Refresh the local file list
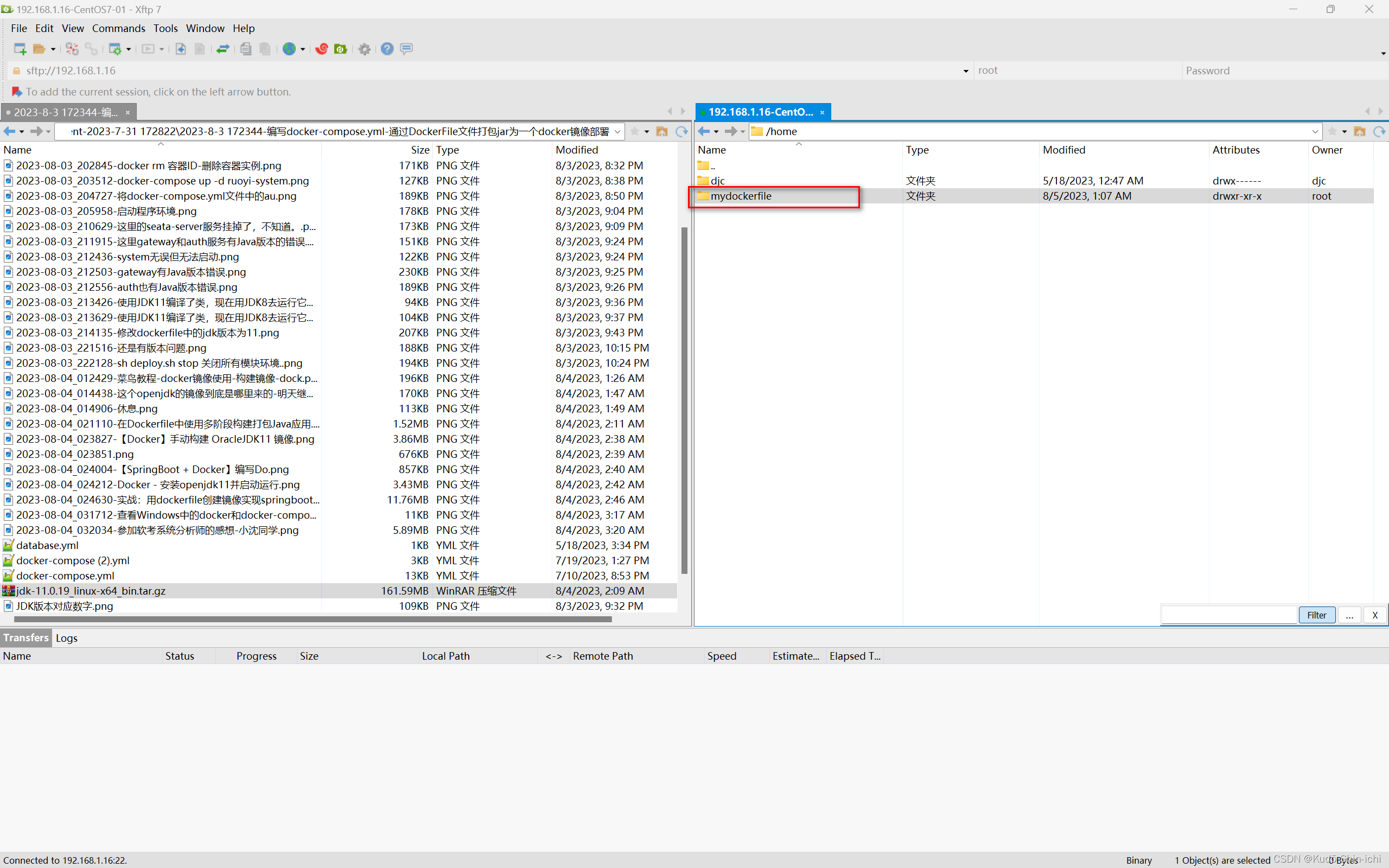This screenshot has width=1389, height=868. (681, 131)
